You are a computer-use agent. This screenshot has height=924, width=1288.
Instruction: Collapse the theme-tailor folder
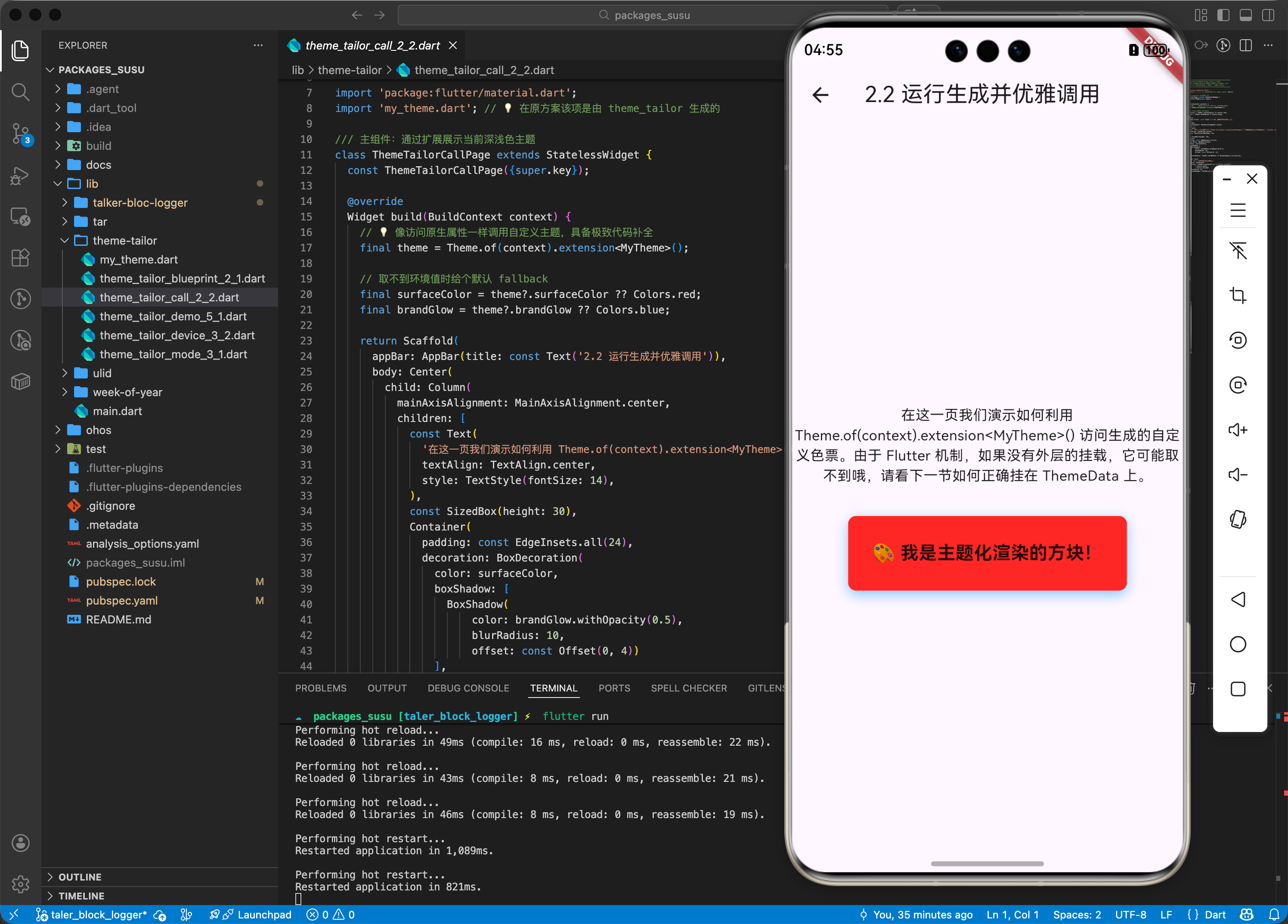click(x=124, y=241)
